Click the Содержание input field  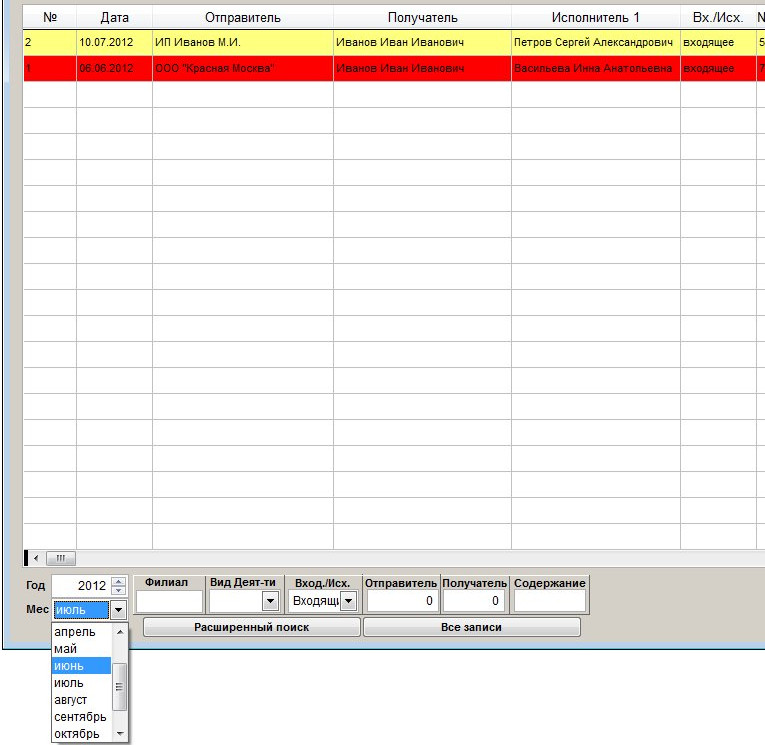click(550, 601)
